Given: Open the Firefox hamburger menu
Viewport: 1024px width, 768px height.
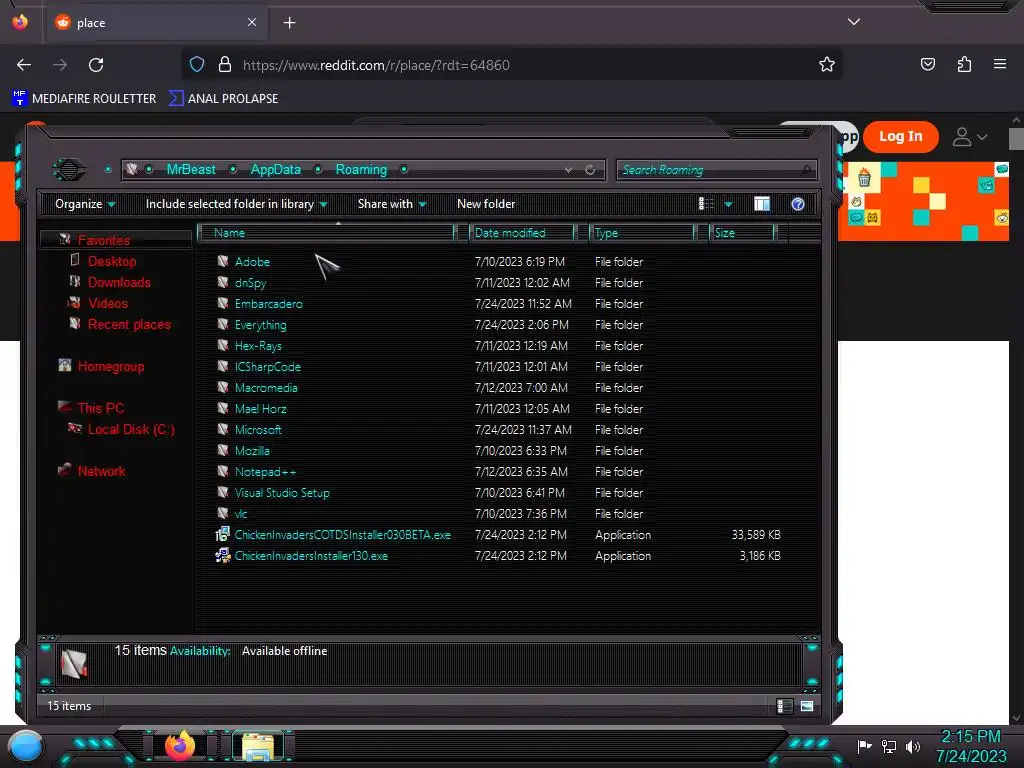Looking at the screenshot, I should tap(1000, 64).
